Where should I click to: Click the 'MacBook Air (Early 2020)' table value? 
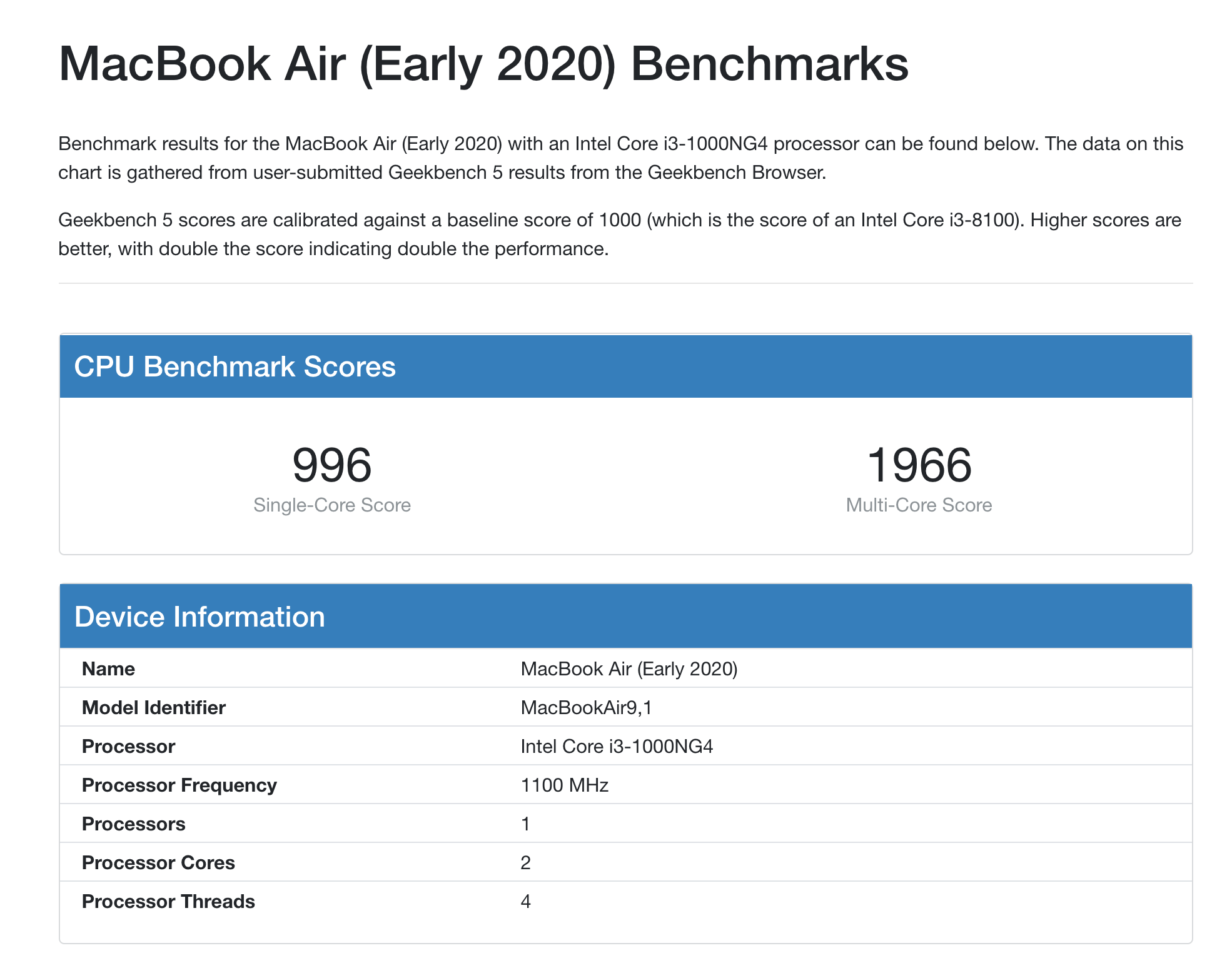point(629,669)
